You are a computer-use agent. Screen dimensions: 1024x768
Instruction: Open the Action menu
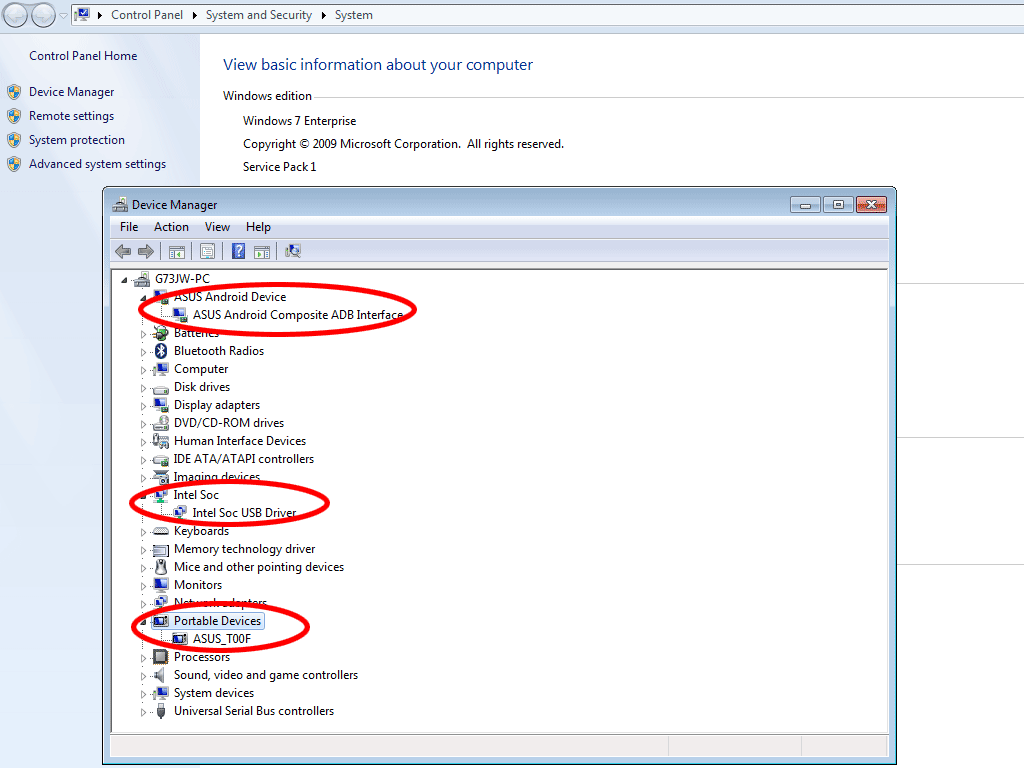click(171, 227)
